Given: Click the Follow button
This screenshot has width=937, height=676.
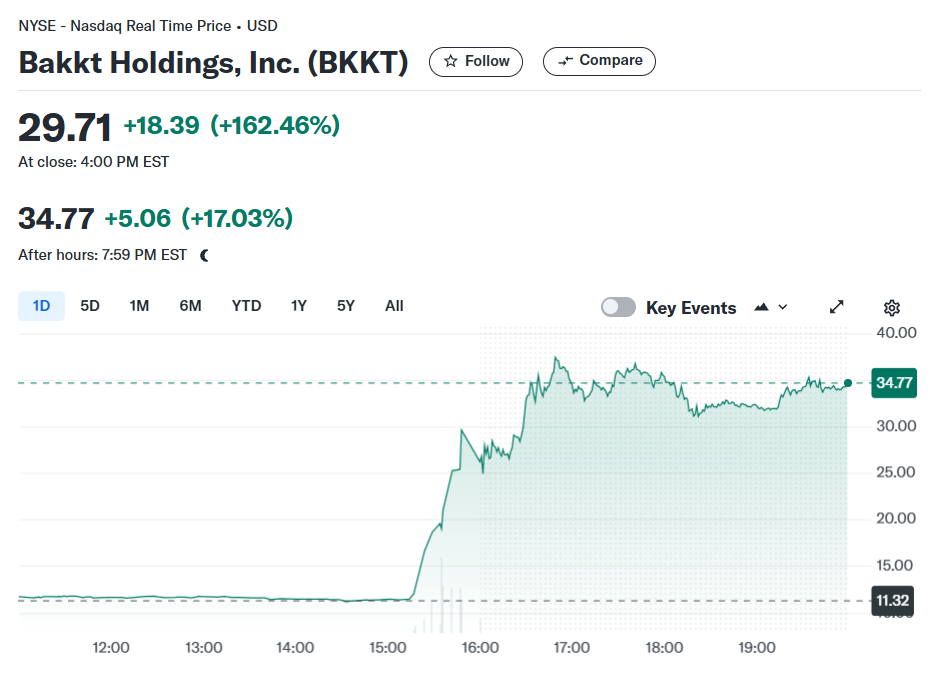Looking at the screenshot, I should [476, 62].
